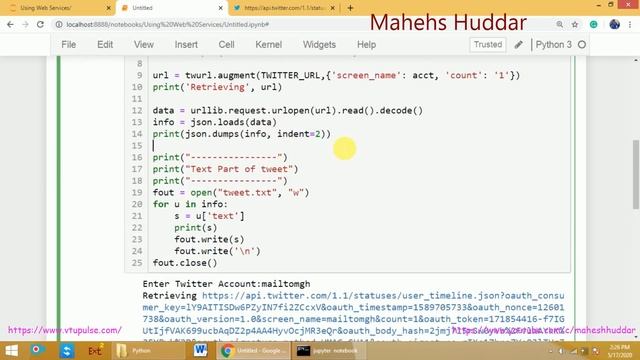
Task: Open the Word icon in taskbar
Action: tap(200, 351)
